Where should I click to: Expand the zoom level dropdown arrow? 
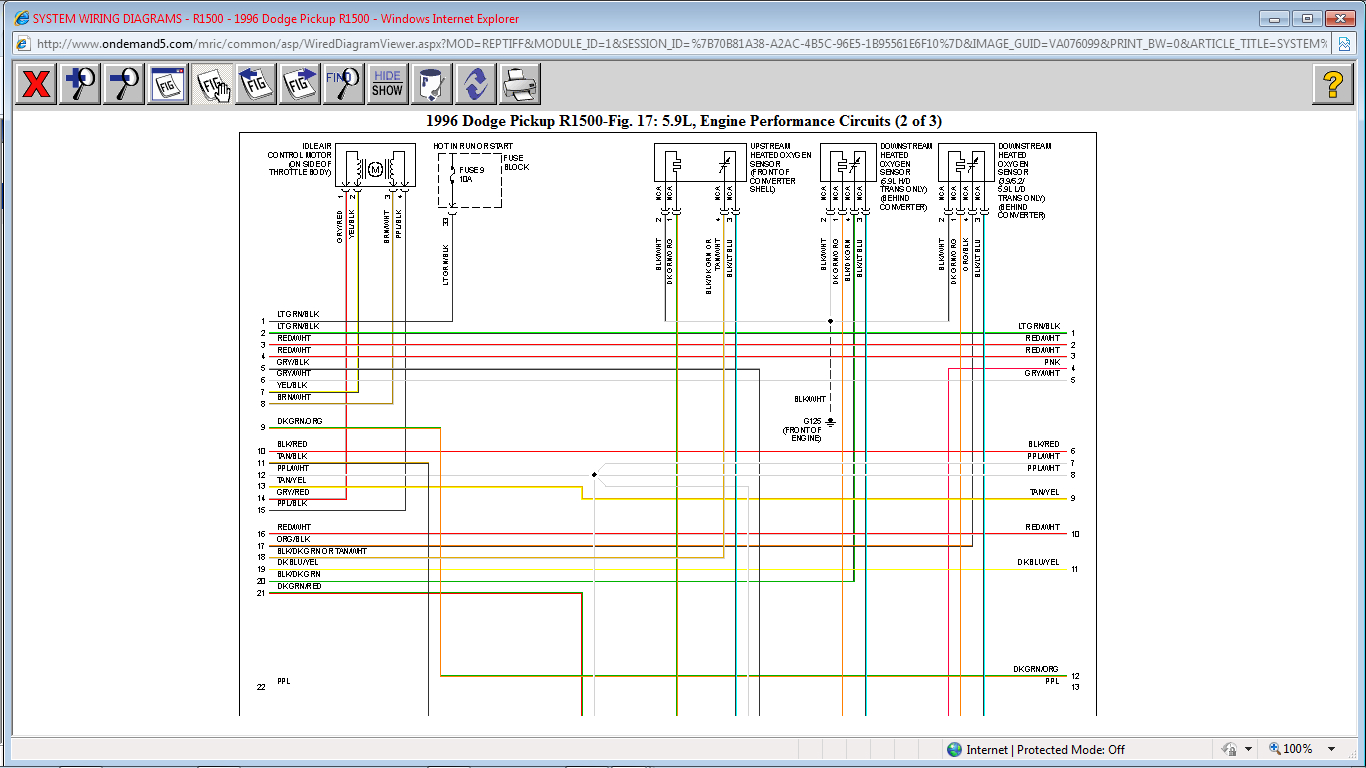pos(1331,749)
